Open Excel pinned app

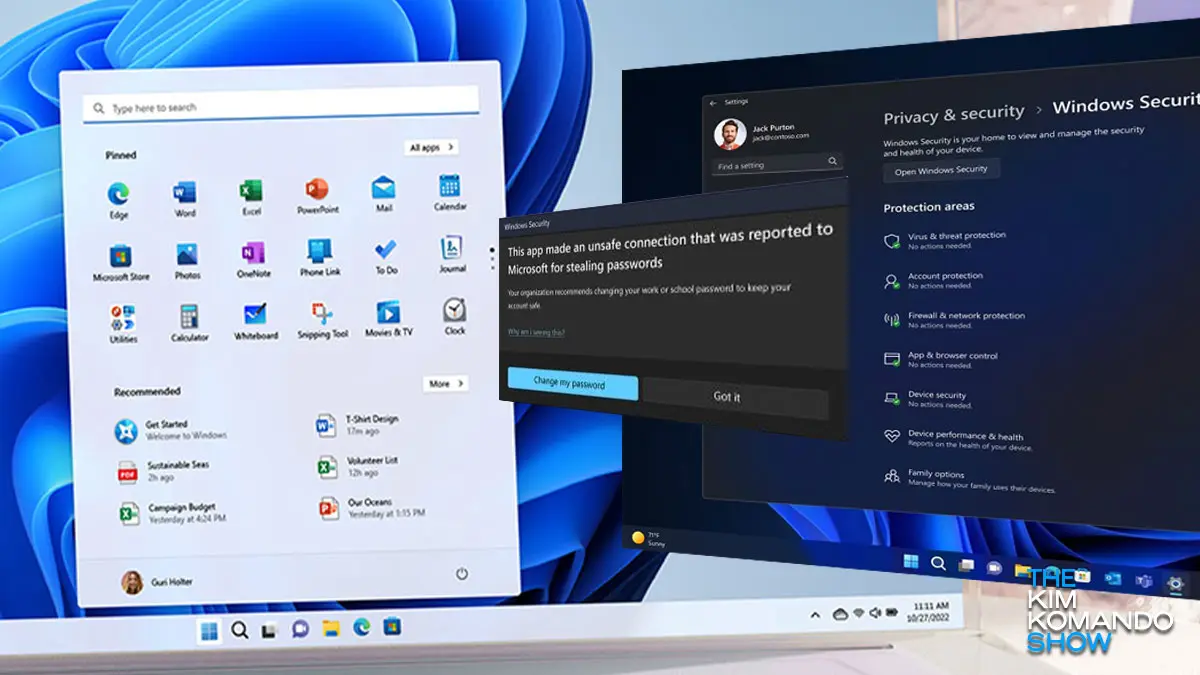(250, 197)
